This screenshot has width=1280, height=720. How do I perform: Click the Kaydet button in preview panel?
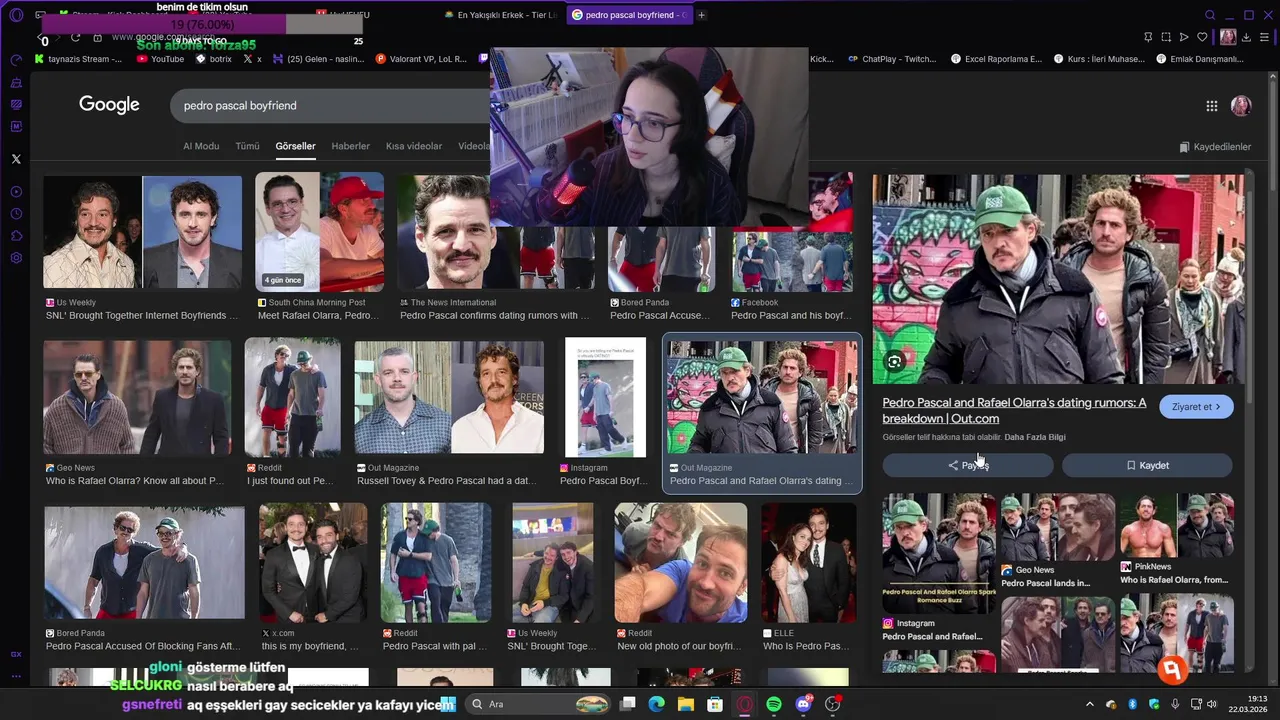click(x=1147, y=465)
